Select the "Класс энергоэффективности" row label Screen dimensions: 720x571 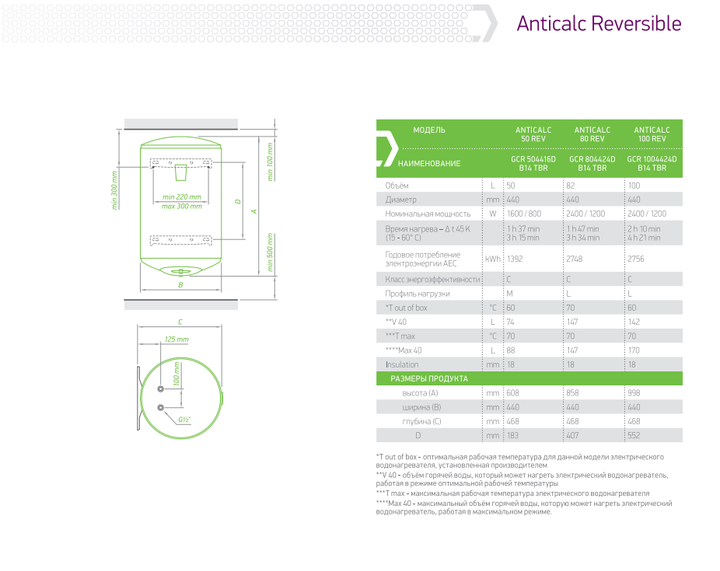pos(433,279)
